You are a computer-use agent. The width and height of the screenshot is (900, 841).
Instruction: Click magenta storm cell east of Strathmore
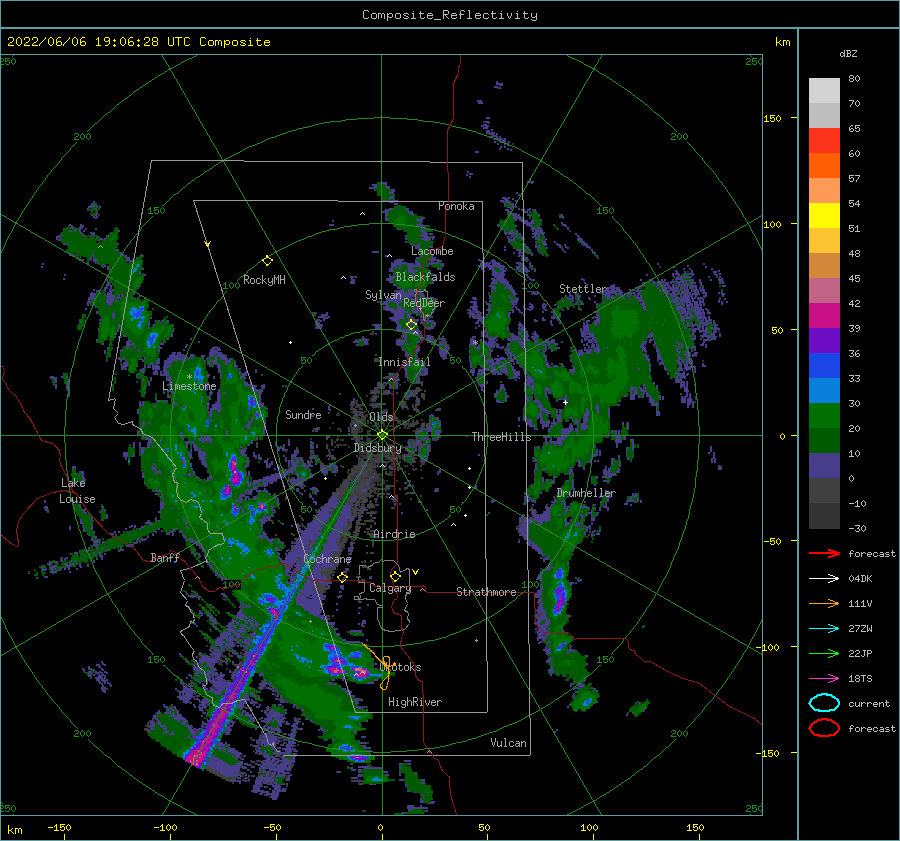[560, 596]
